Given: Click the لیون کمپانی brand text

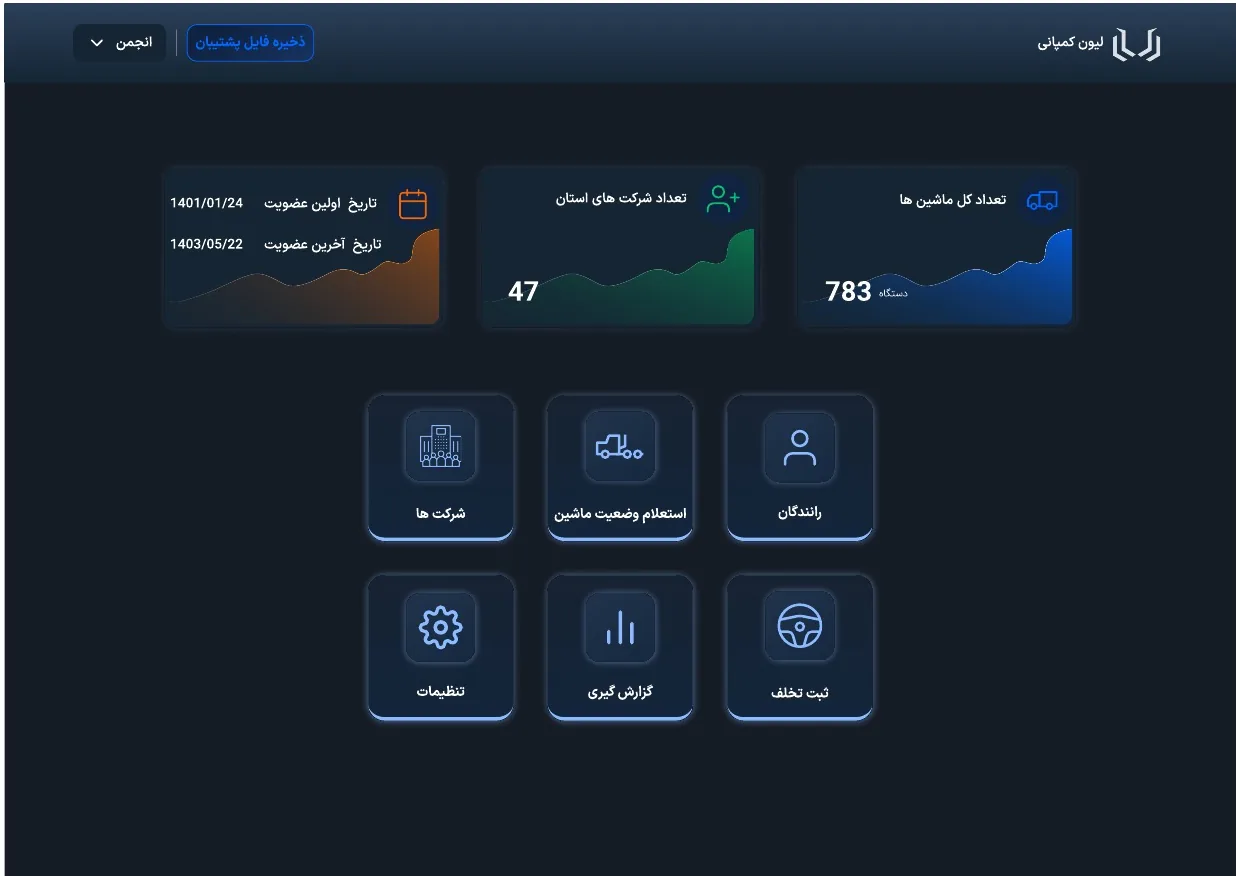Looking at the screenshot, I should (x=1071, y=44).
